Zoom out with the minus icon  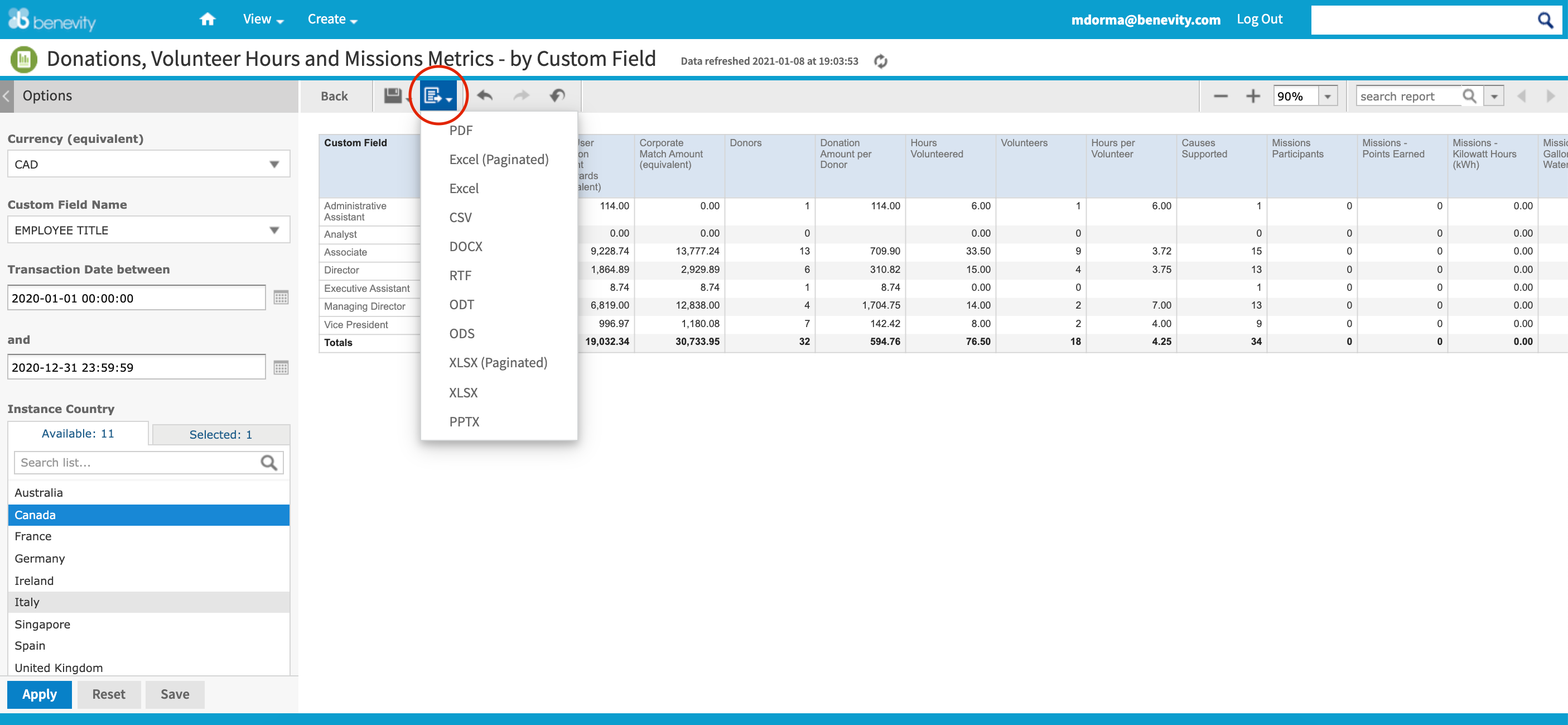1220,96
